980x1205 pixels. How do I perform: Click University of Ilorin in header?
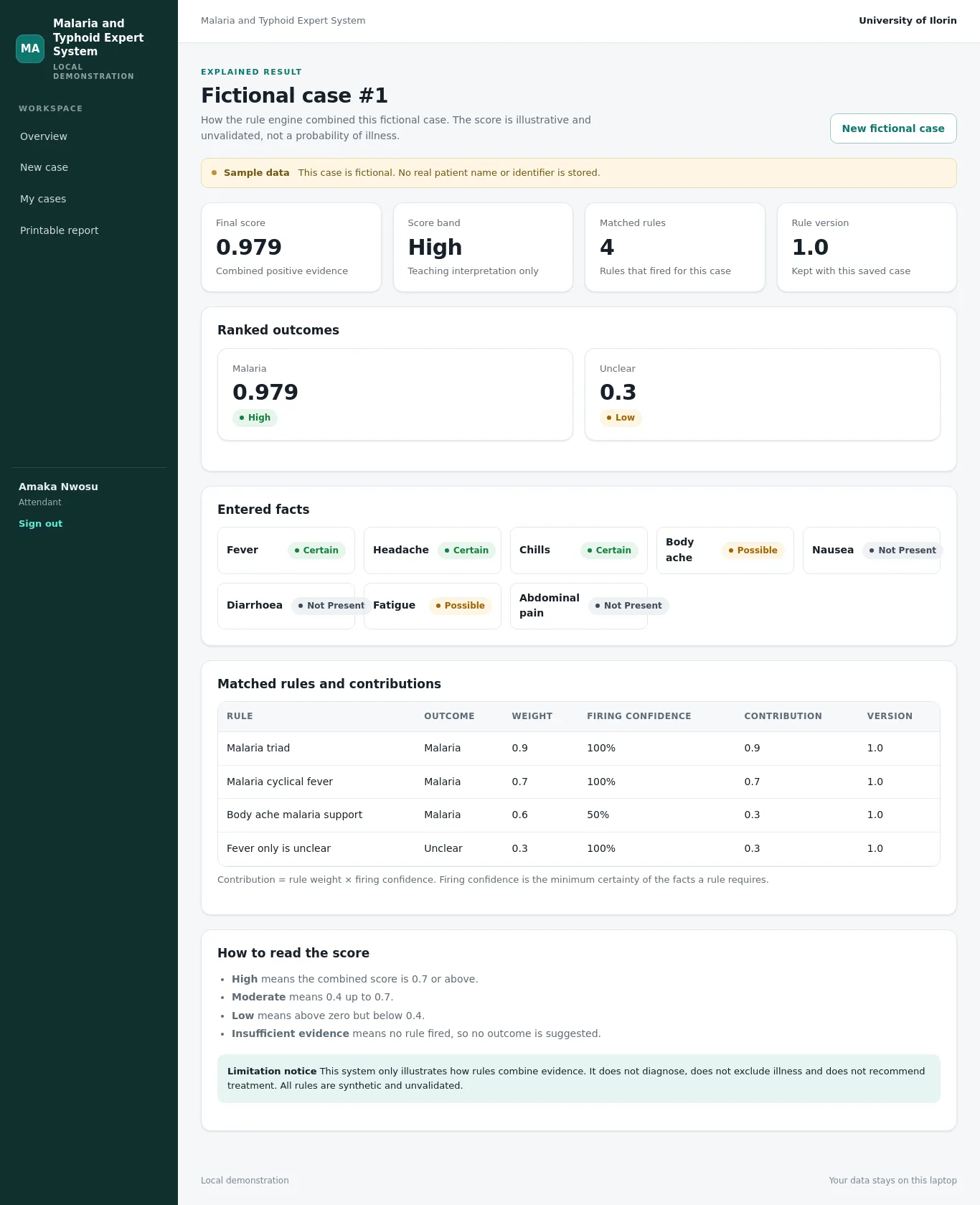[908, 21]
